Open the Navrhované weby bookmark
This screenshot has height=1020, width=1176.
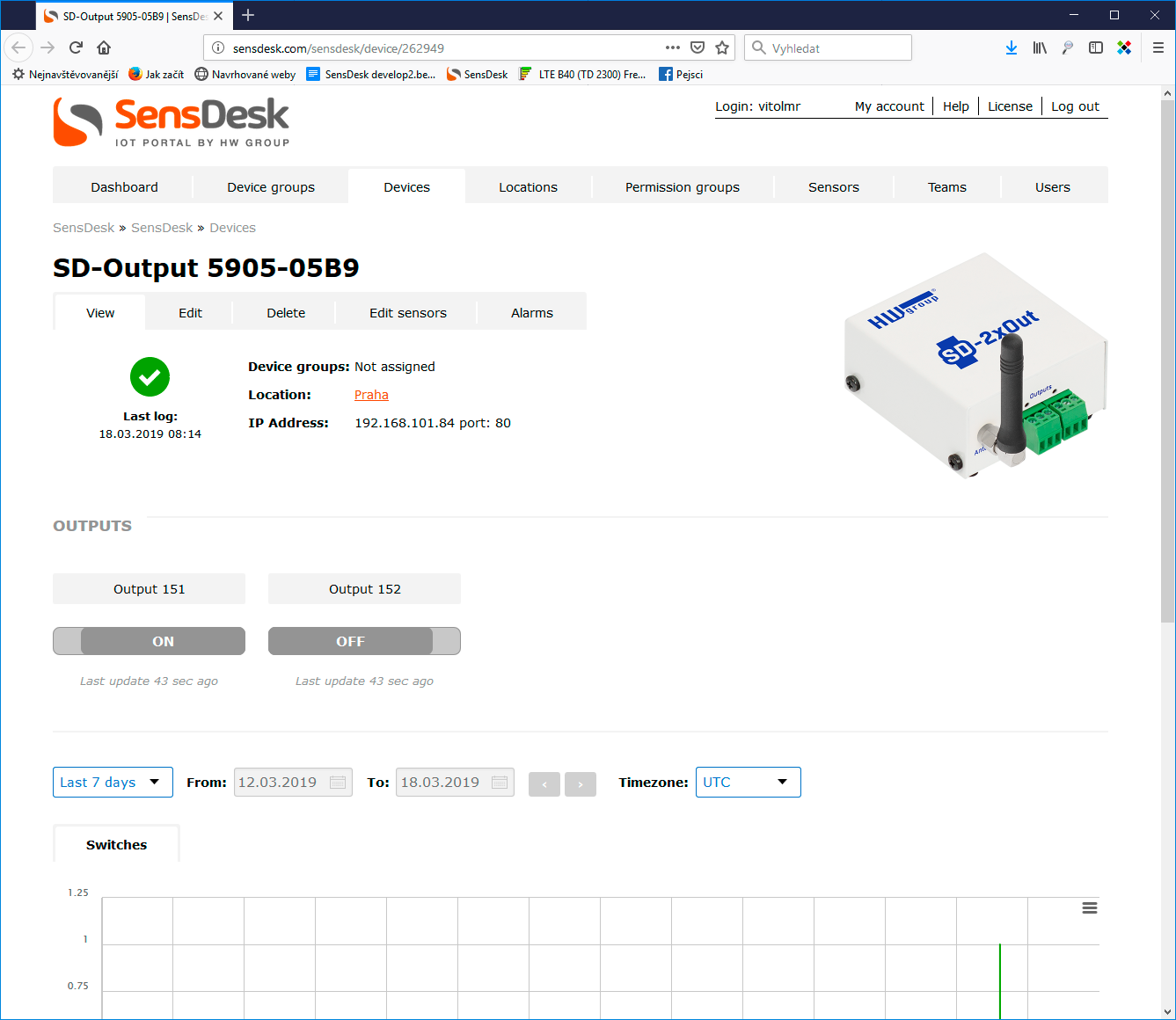[245, 74]
